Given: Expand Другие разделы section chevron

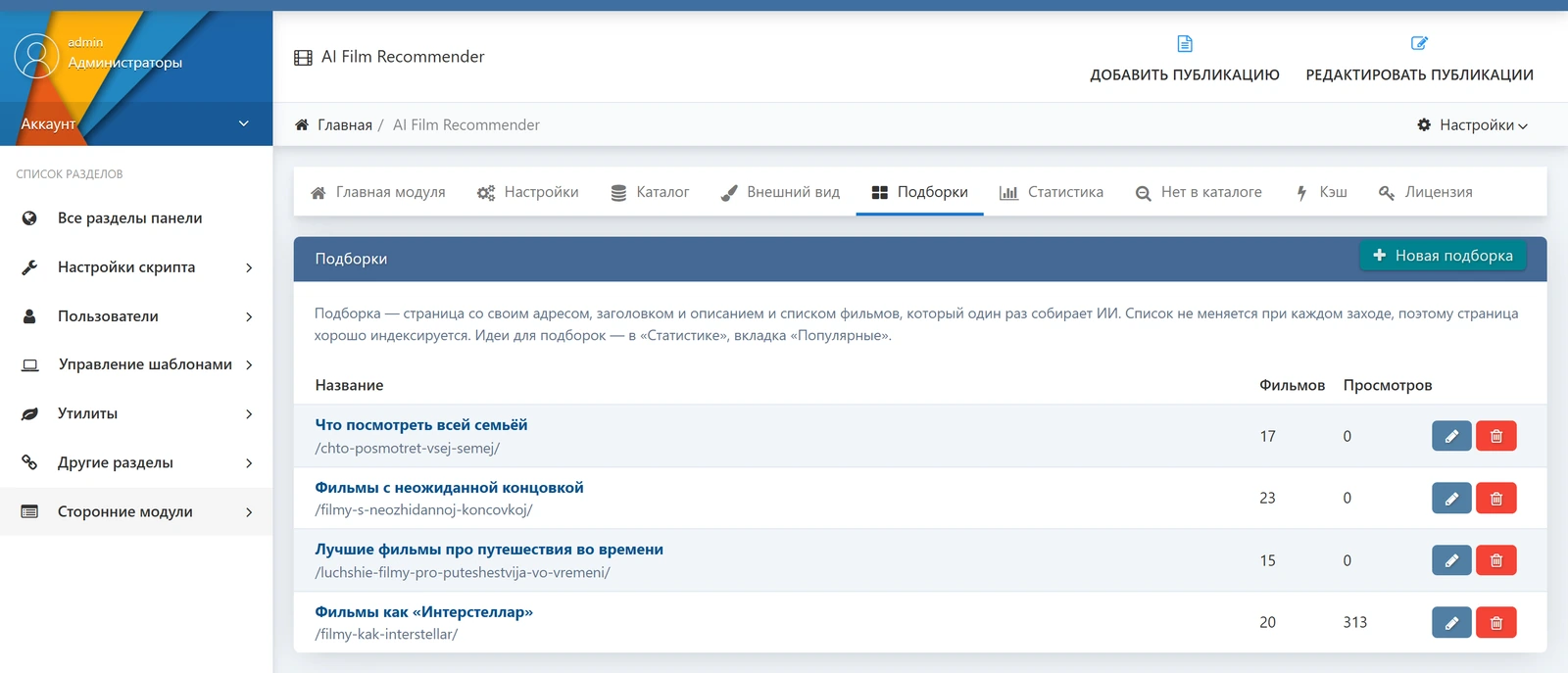Looking at the screenshot, I should pyautogui.click(x=249, y=462).
